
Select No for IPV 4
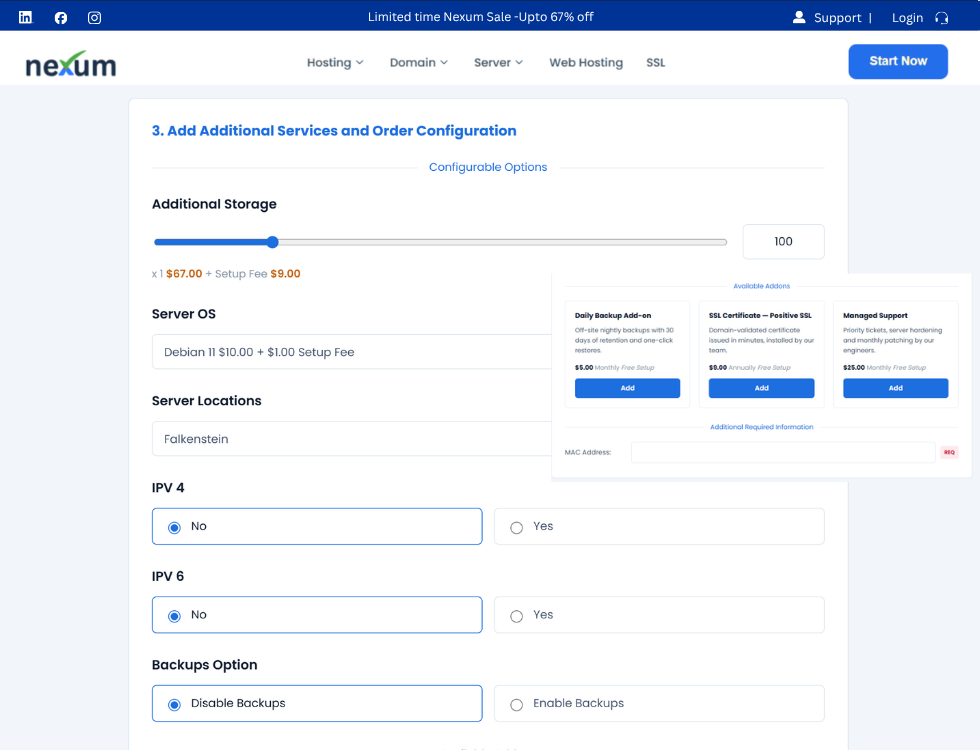tap(317, 526)
